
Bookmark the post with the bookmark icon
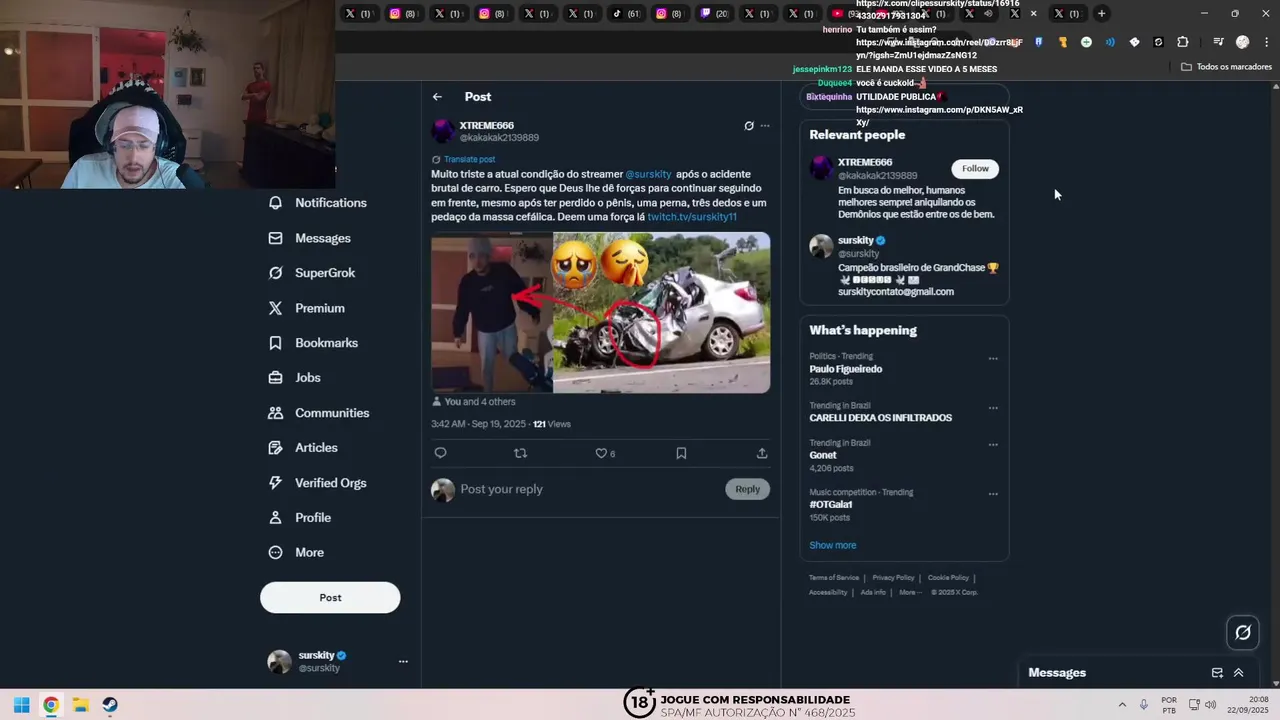[681, 453]
